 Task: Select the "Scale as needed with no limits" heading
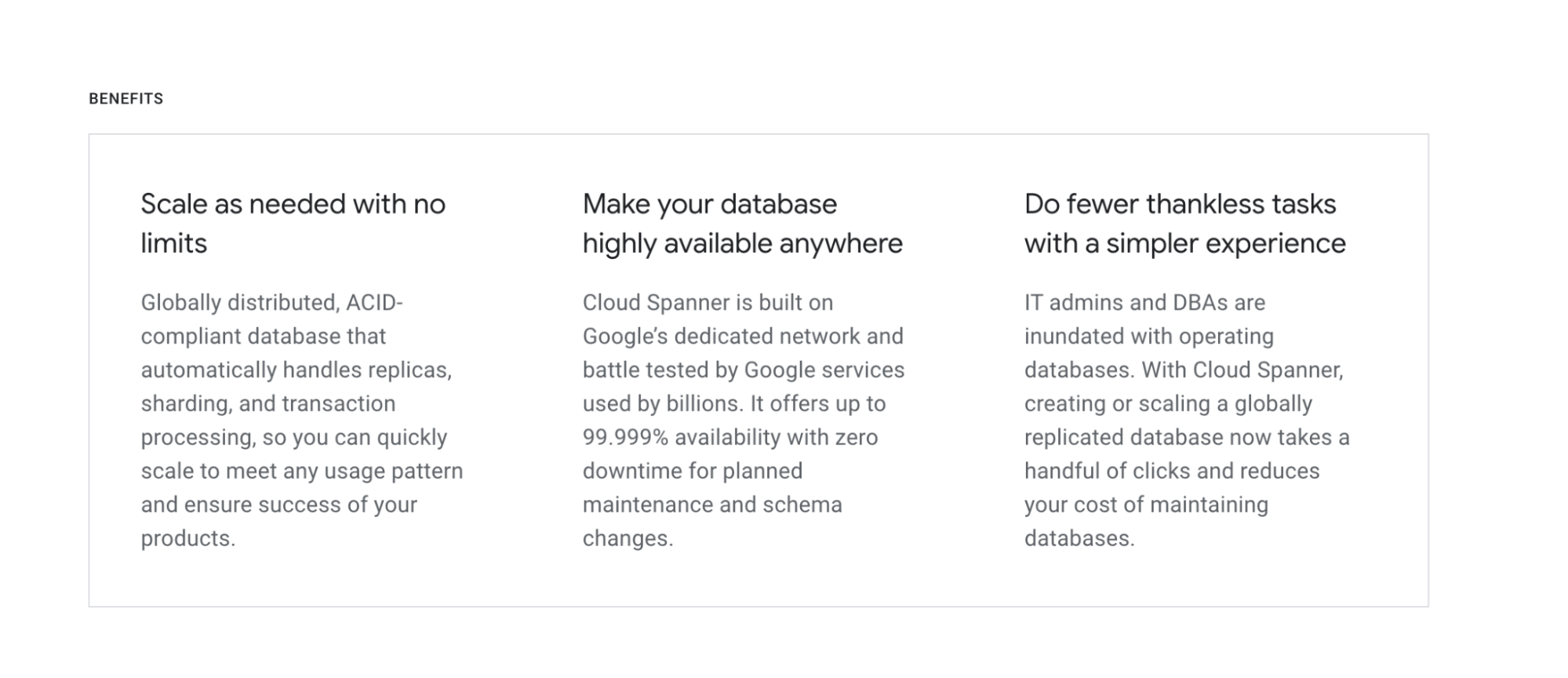293,224
